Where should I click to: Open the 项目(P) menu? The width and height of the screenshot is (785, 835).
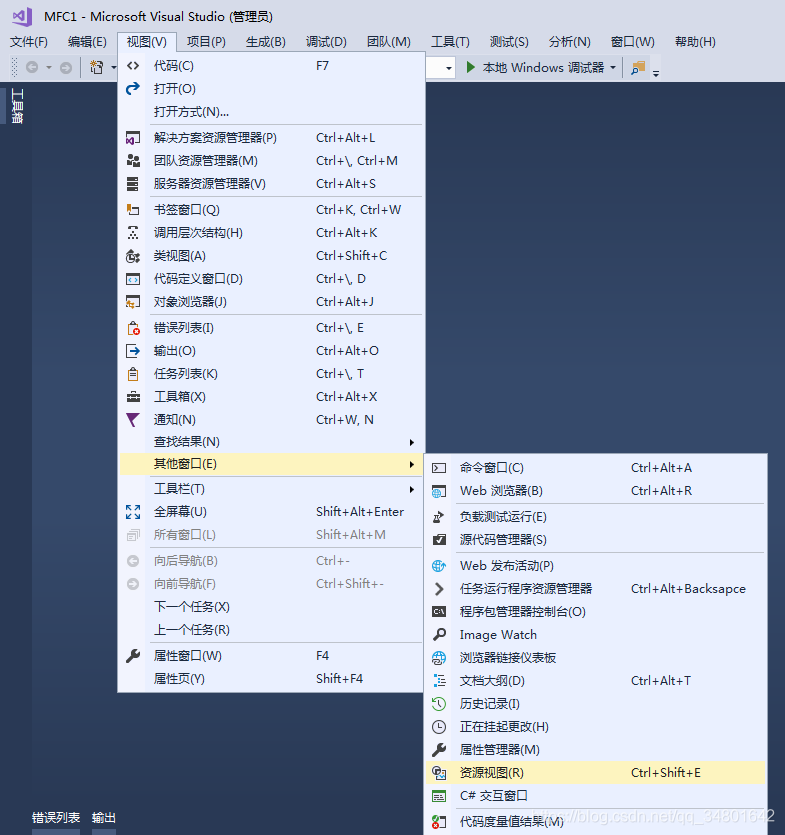[206, 42]
